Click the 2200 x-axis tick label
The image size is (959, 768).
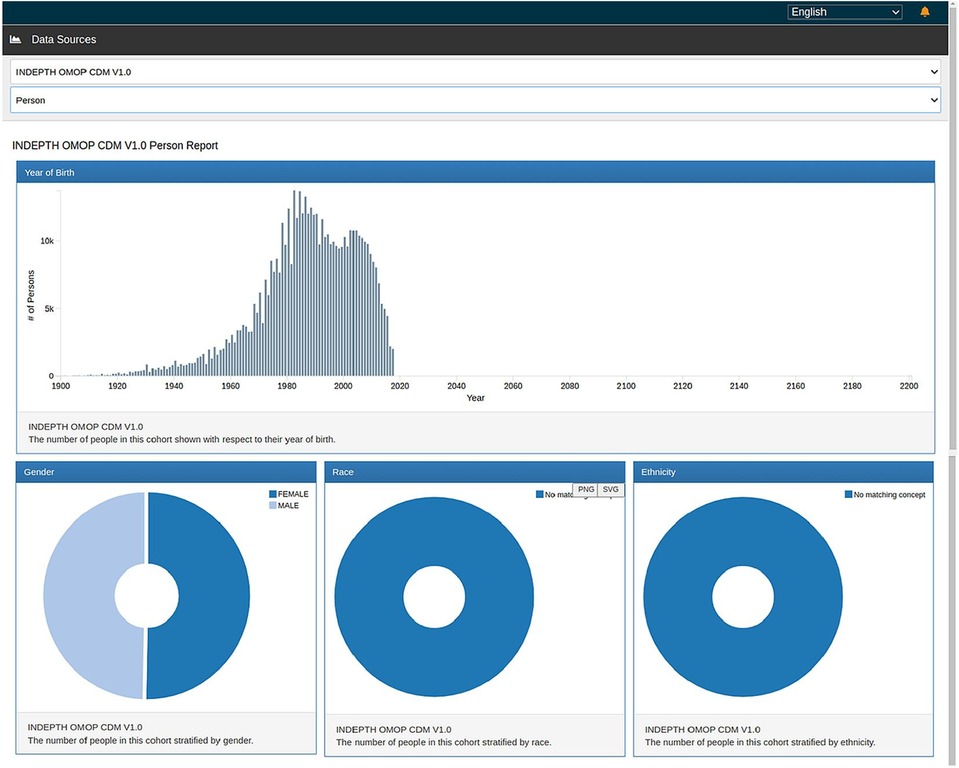point(909,386)
